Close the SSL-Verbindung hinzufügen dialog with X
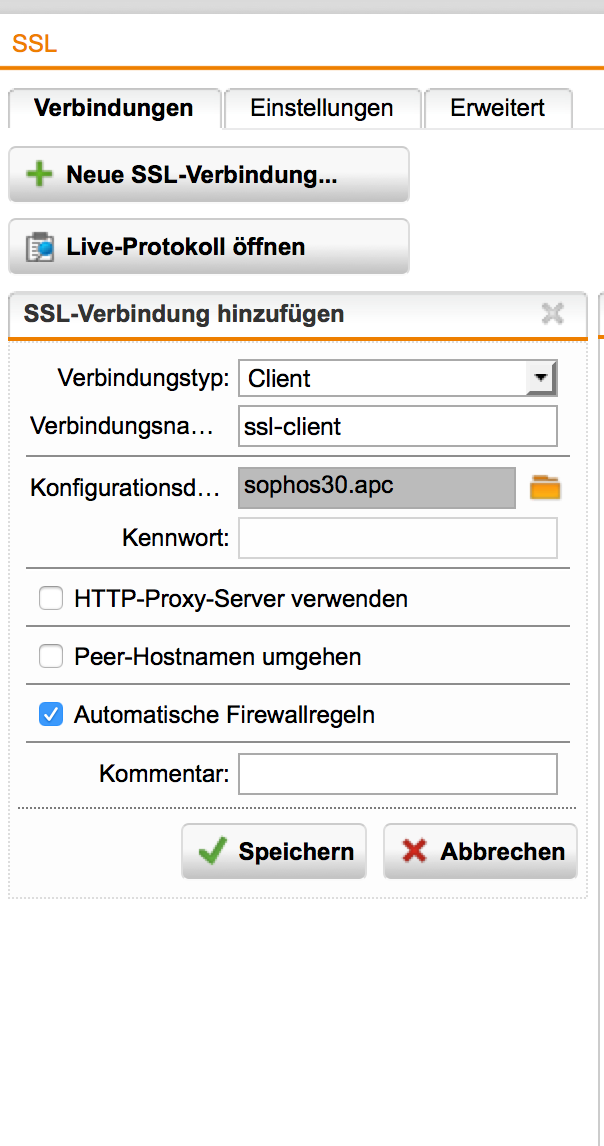The image size is (604, 1146). click(x=552, y=315)
